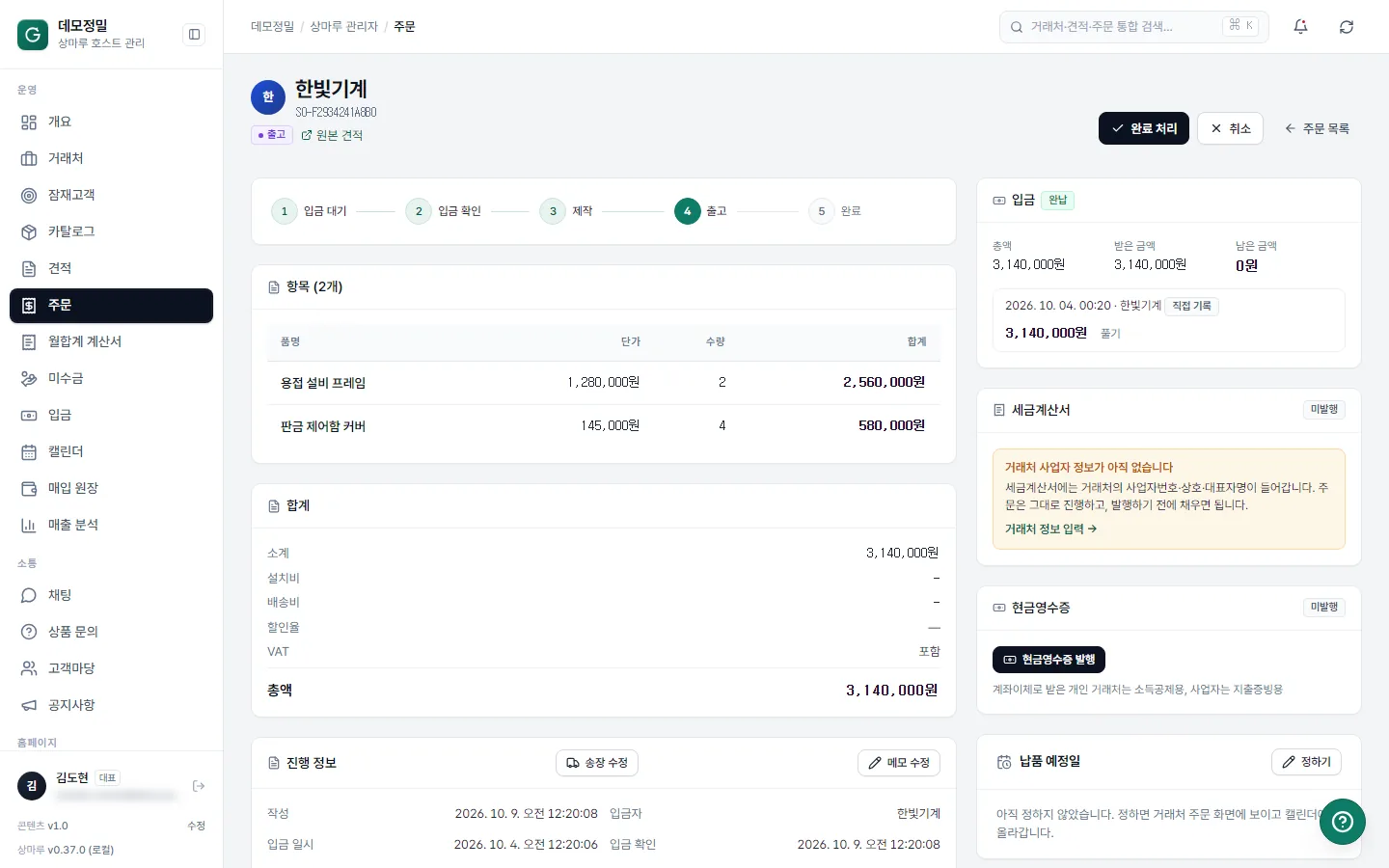Screen dimensions: 1389x868
Task: Collapse the sidebar with the panel icon
Action: [194, 35]
